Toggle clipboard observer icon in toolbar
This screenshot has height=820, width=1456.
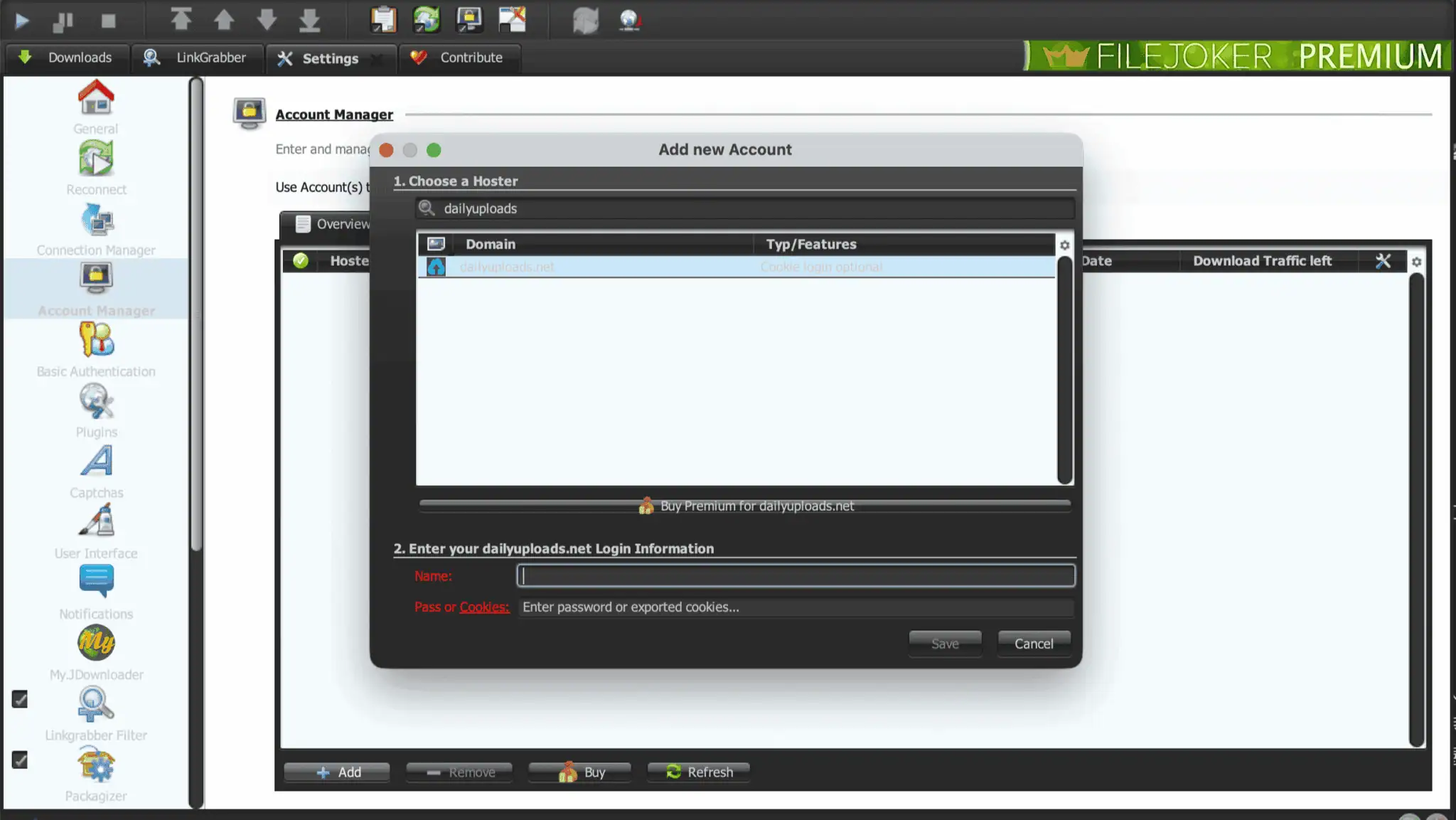(x=383, y=19)
